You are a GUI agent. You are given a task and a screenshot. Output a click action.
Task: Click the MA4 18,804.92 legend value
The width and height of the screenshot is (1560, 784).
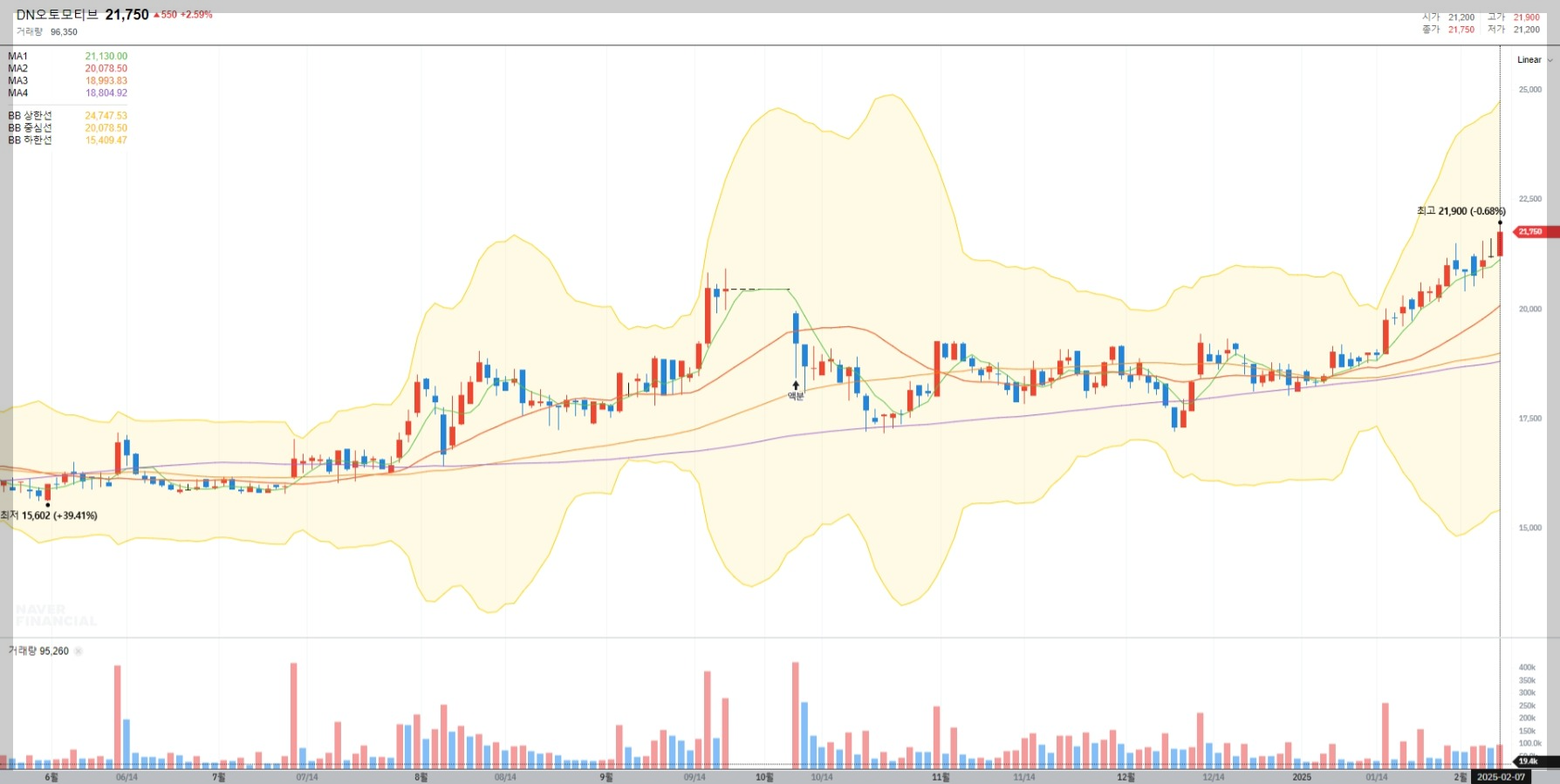[106, 93]
